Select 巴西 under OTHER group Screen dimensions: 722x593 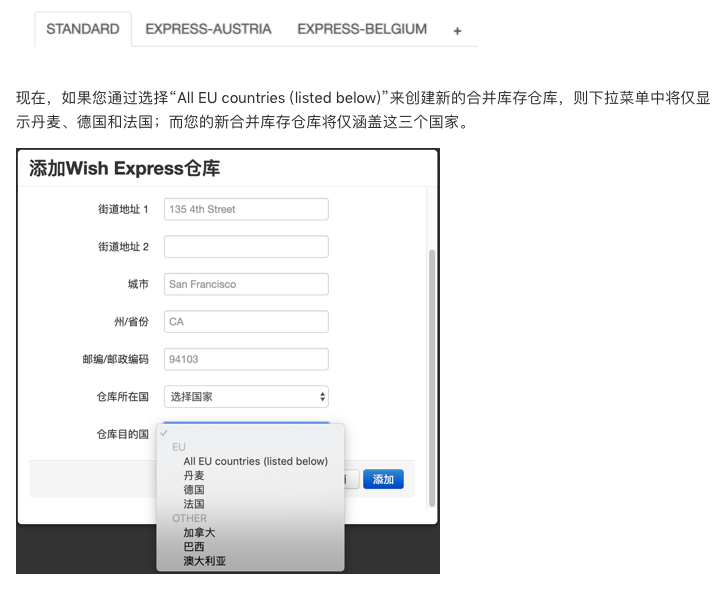pos(194,547)
